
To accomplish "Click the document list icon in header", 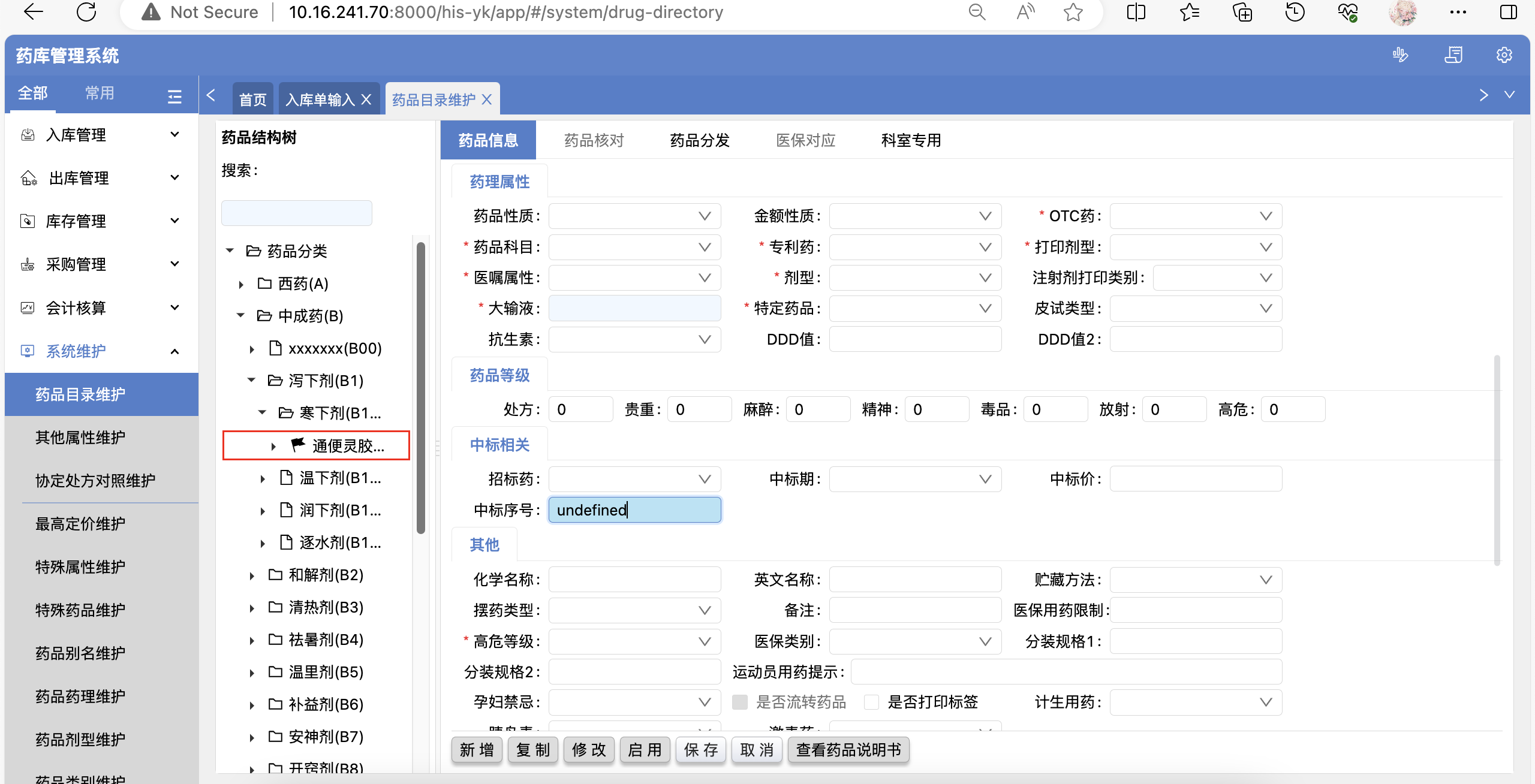I will tap(1453, 55).
